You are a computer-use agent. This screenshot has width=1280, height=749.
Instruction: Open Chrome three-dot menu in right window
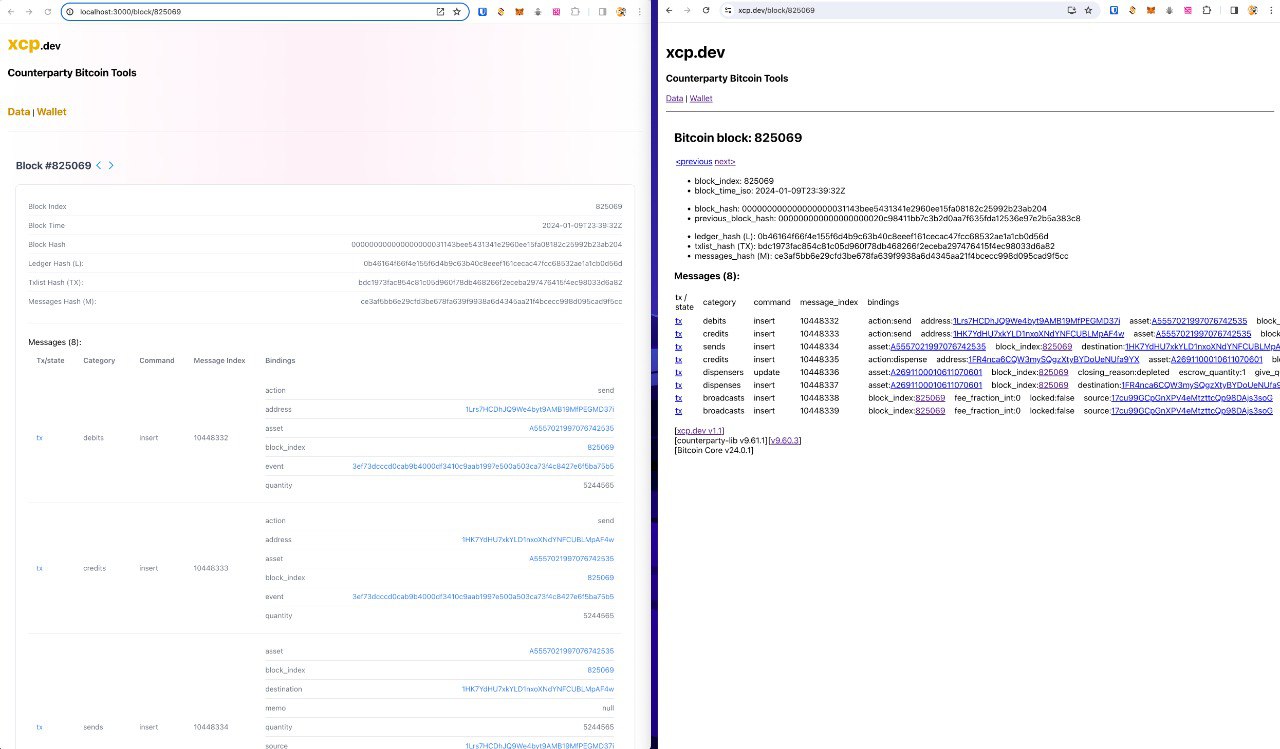click(1270, 10)
